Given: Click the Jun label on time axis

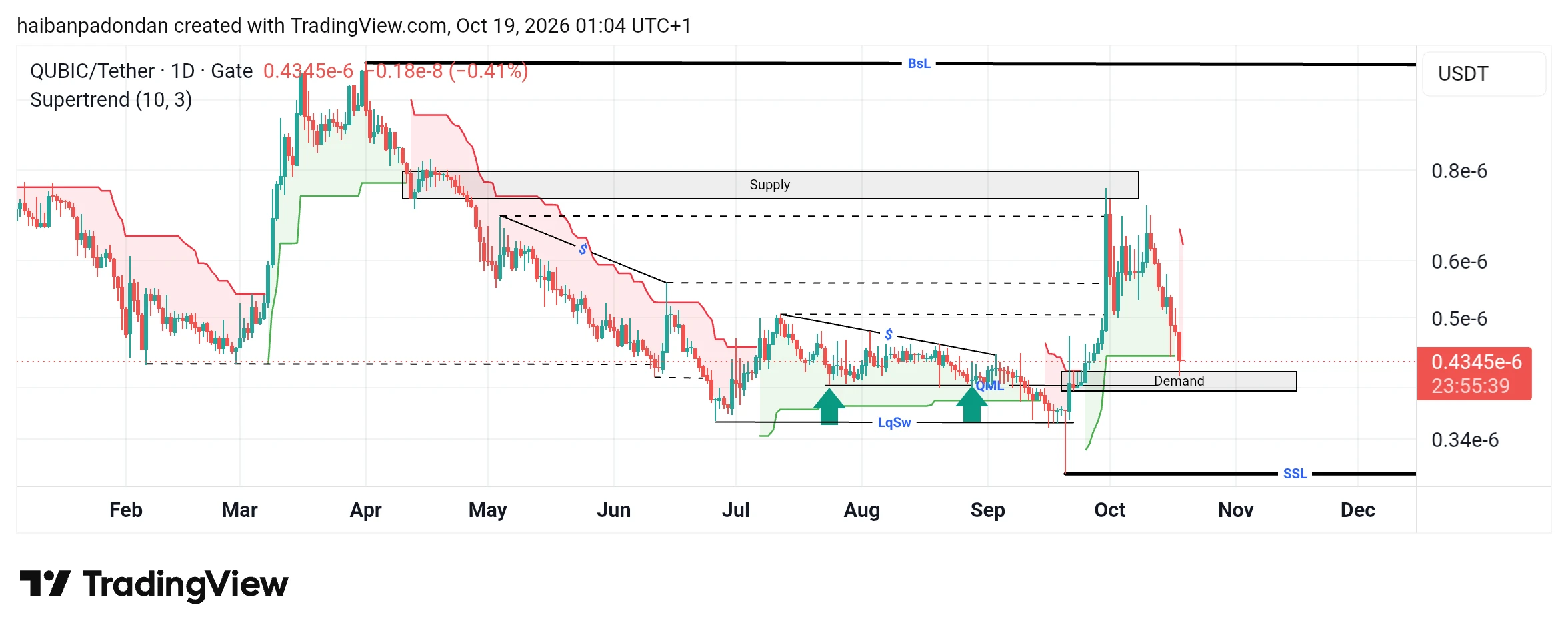Looking at the screenshot, I should point(614,510).
